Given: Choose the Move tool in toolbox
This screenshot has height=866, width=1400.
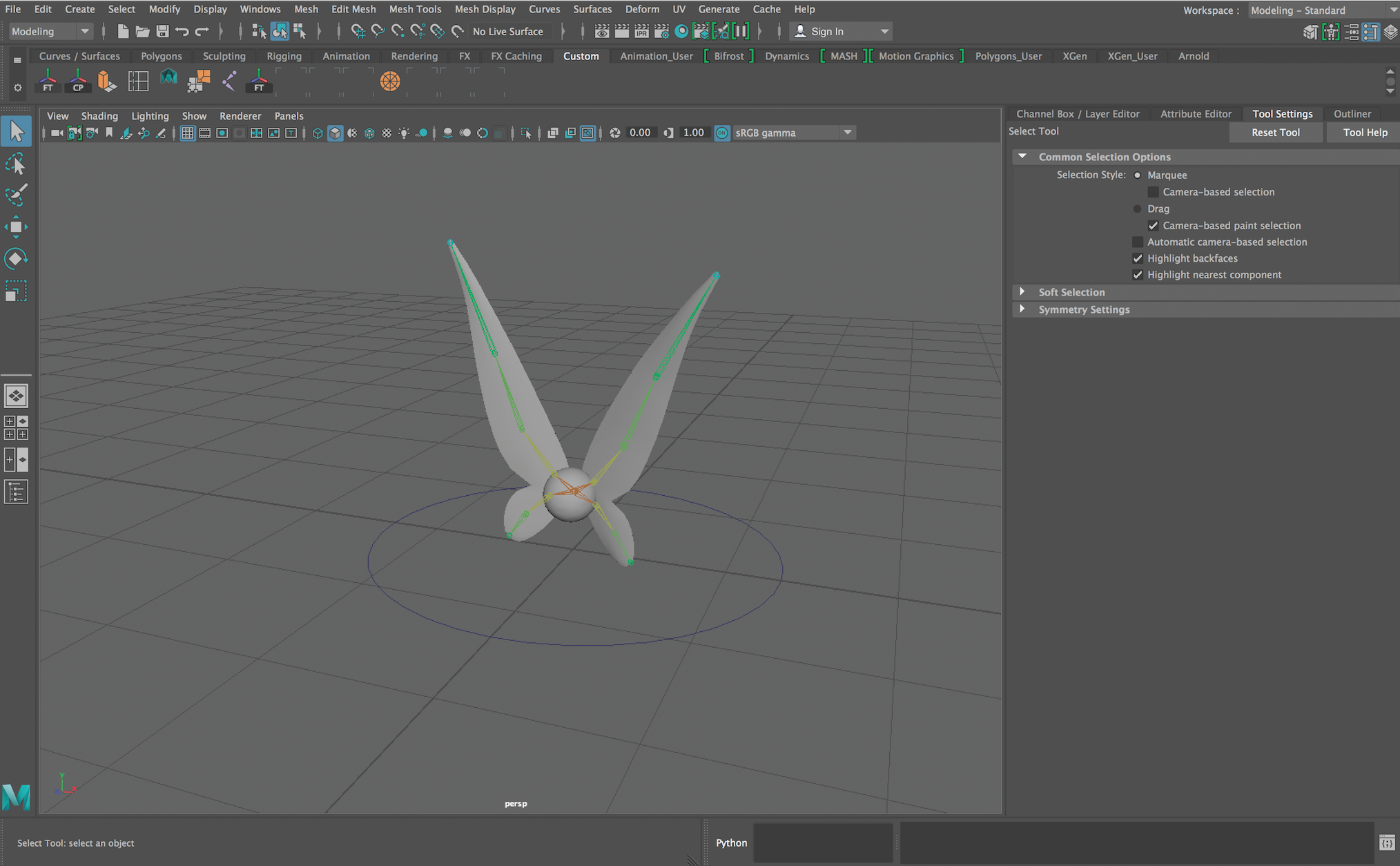Looking at the screenshot, I should [x=16, y=227].
